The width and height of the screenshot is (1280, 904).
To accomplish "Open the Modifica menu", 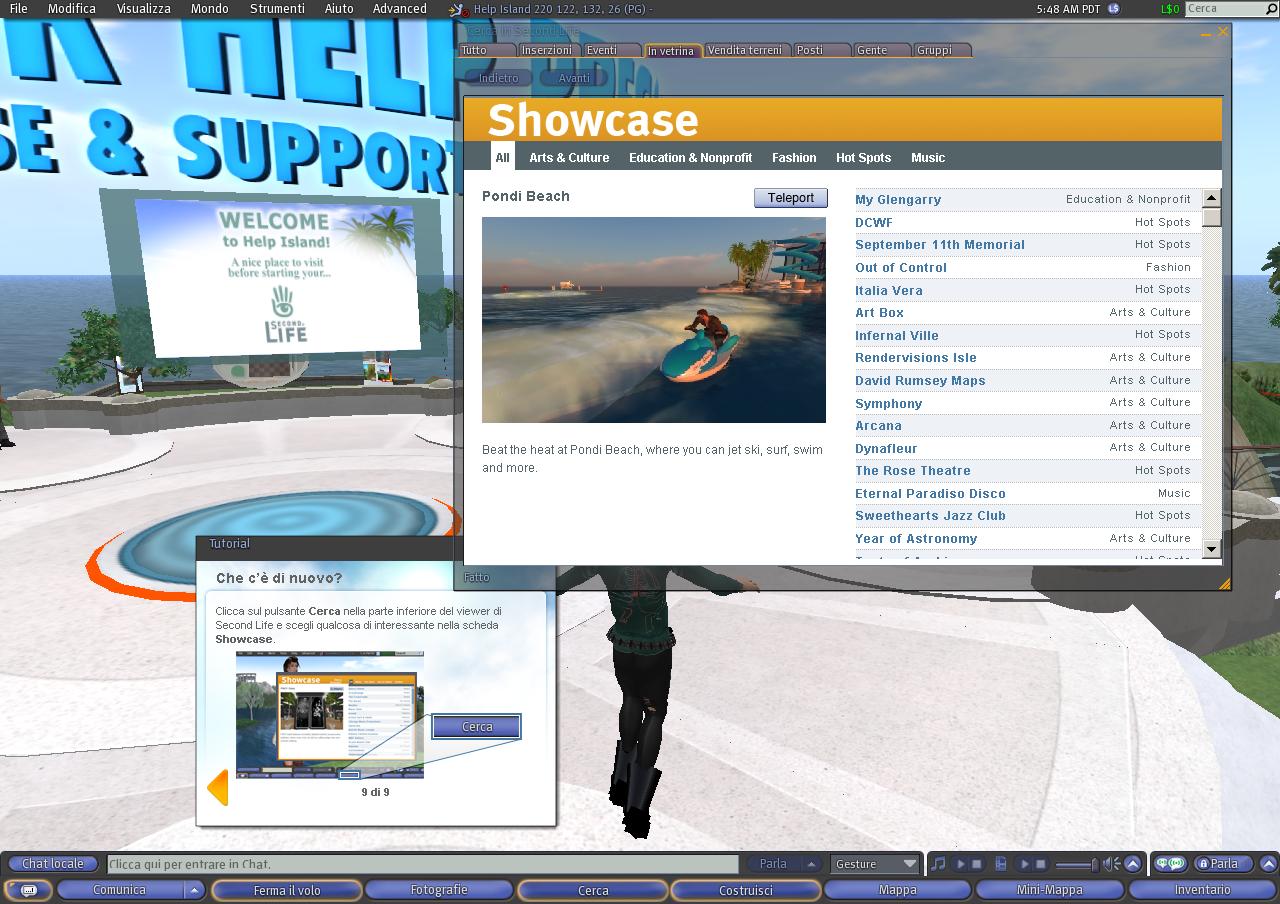I will (x=72, y=9).
